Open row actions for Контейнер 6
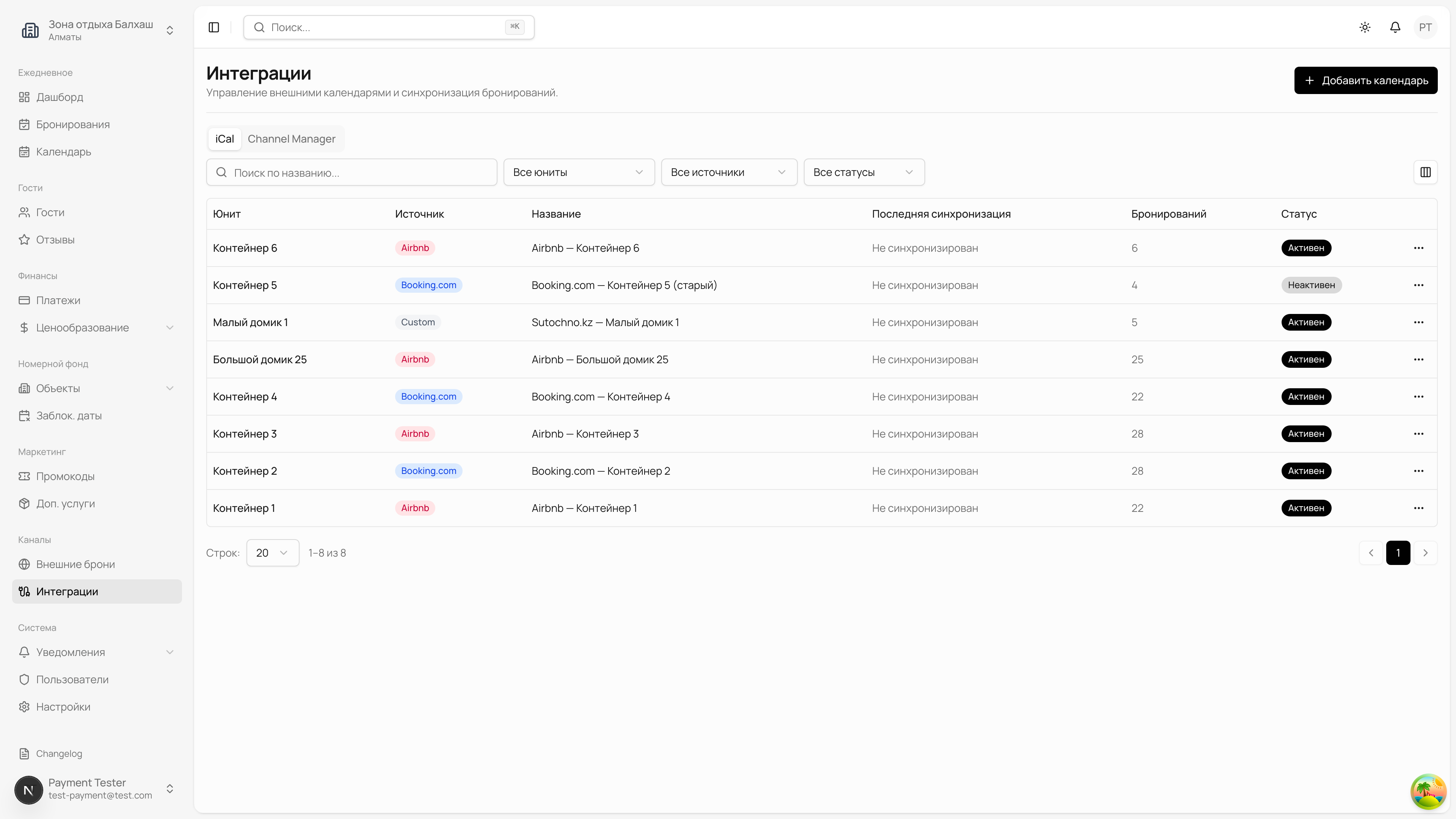1456x819 pixels. 1418,248
